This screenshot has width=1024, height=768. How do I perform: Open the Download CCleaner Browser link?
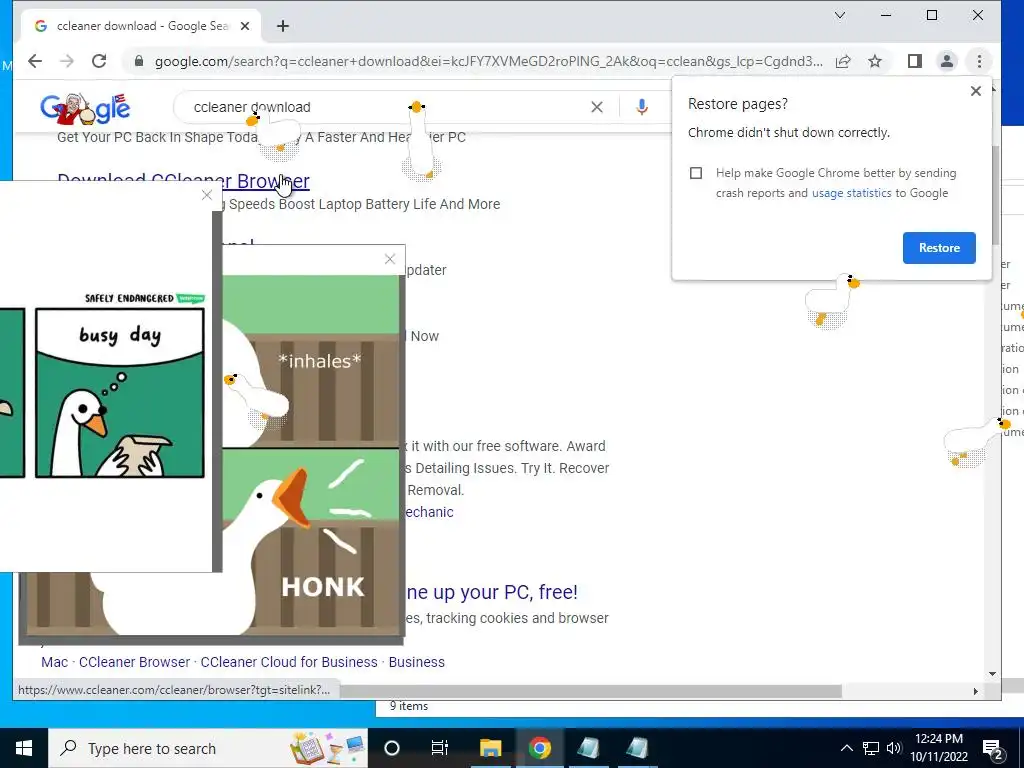tap(184, 181)
